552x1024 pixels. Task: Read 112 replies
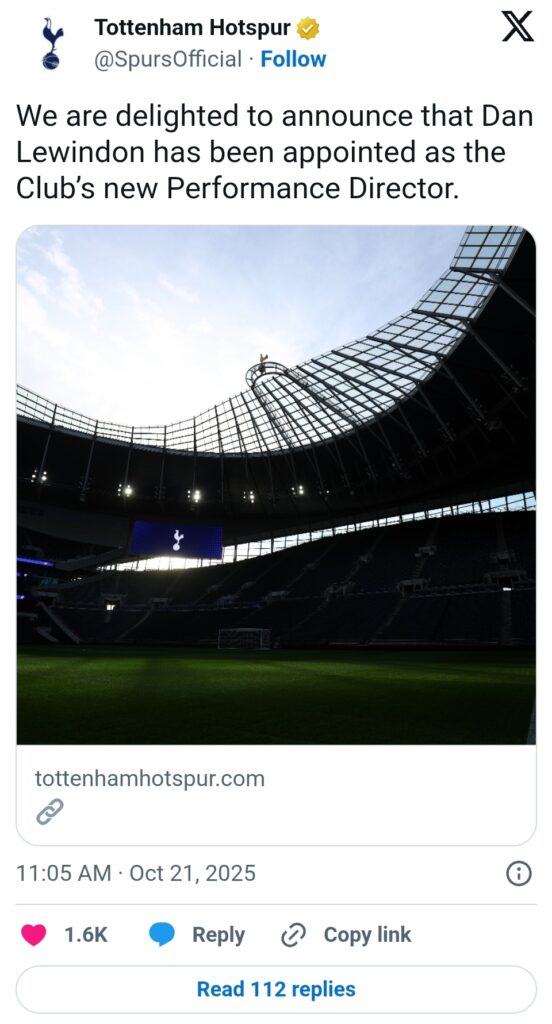(276, 989)
